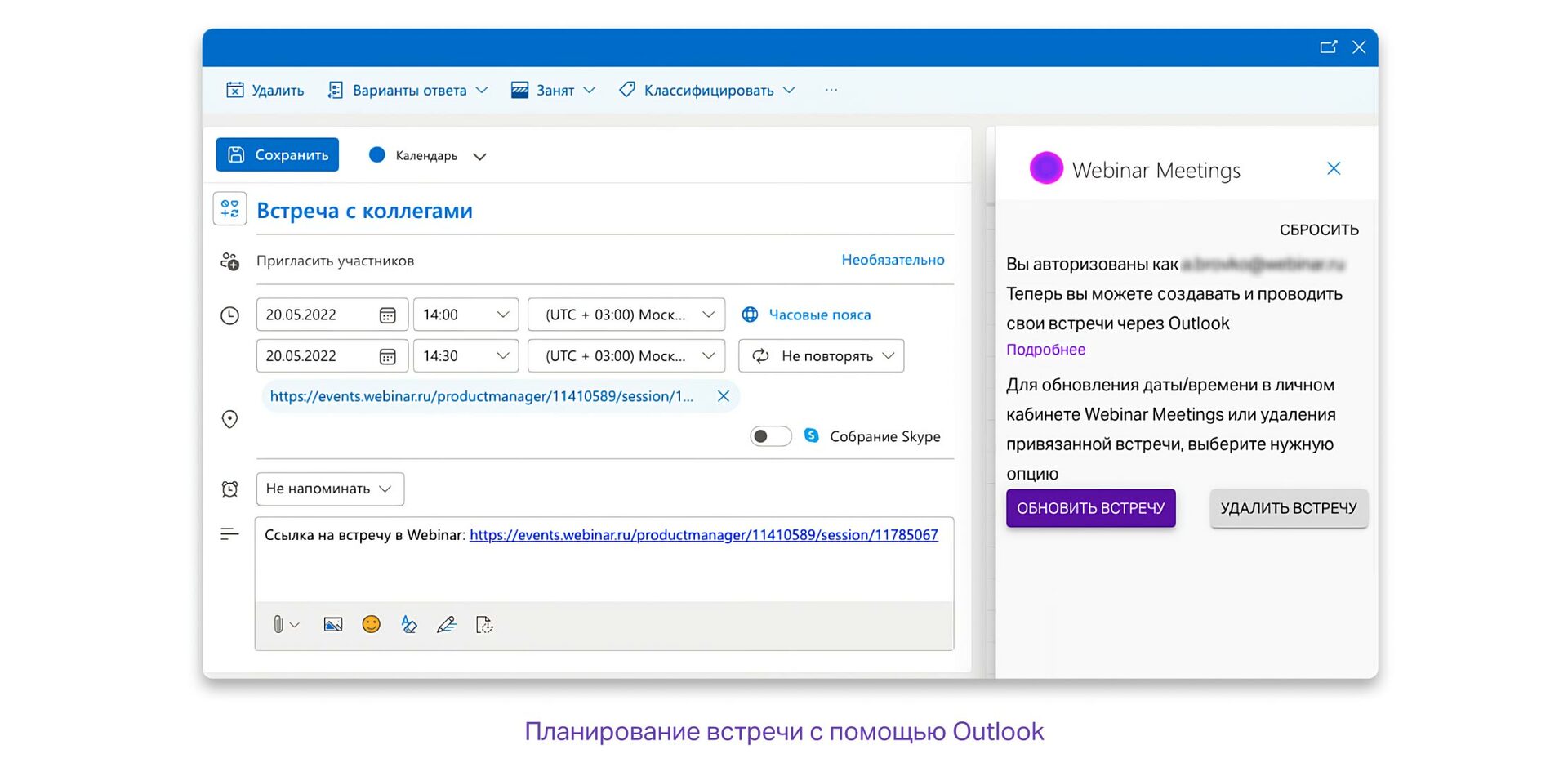This screenshot has width=1568, height=763.
Task: Click the description lines icon
Action: [x=229, y=533]
